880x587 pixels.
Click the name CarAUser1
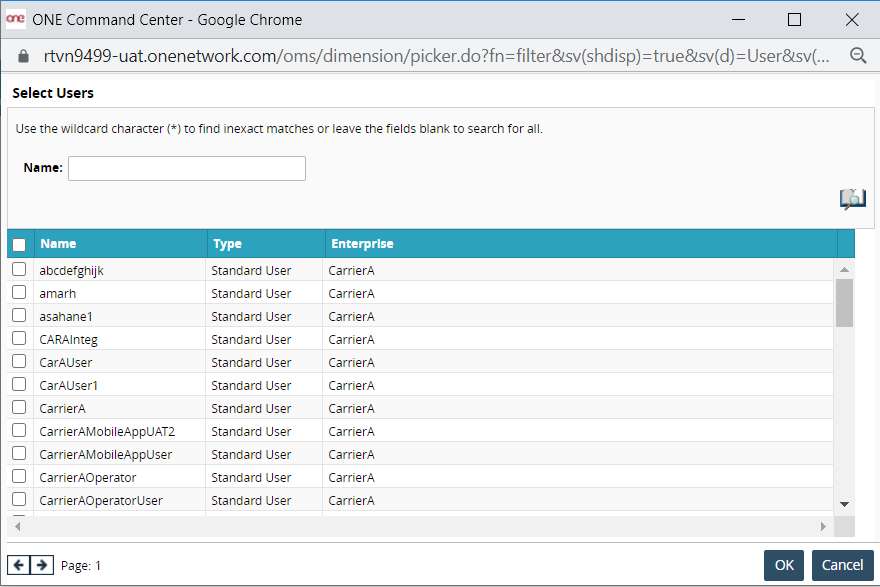[68, 386]
